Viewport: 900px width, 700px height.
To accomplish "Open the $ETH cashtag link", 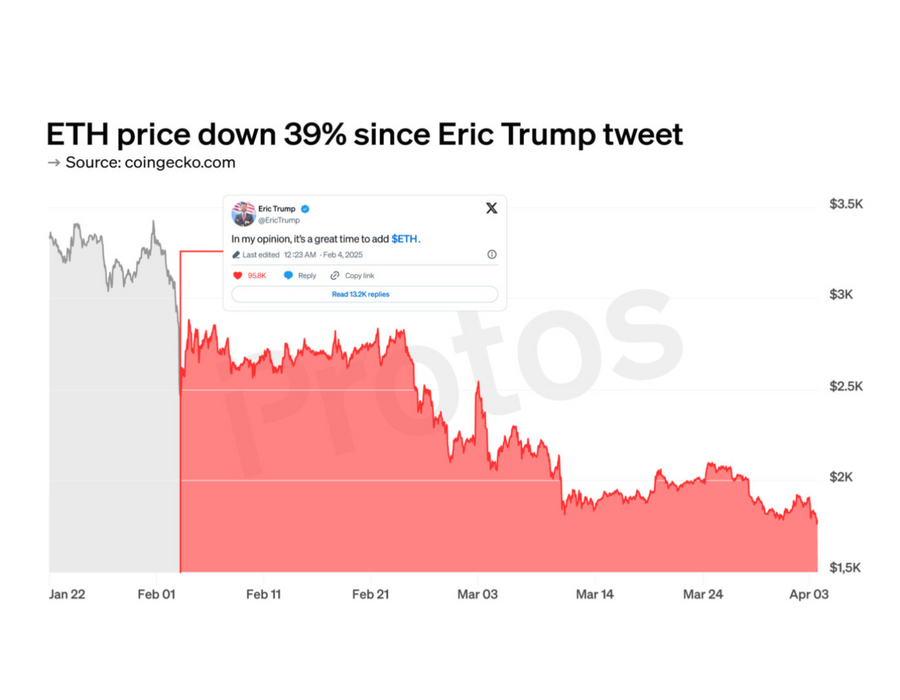I will pos(405,239).
